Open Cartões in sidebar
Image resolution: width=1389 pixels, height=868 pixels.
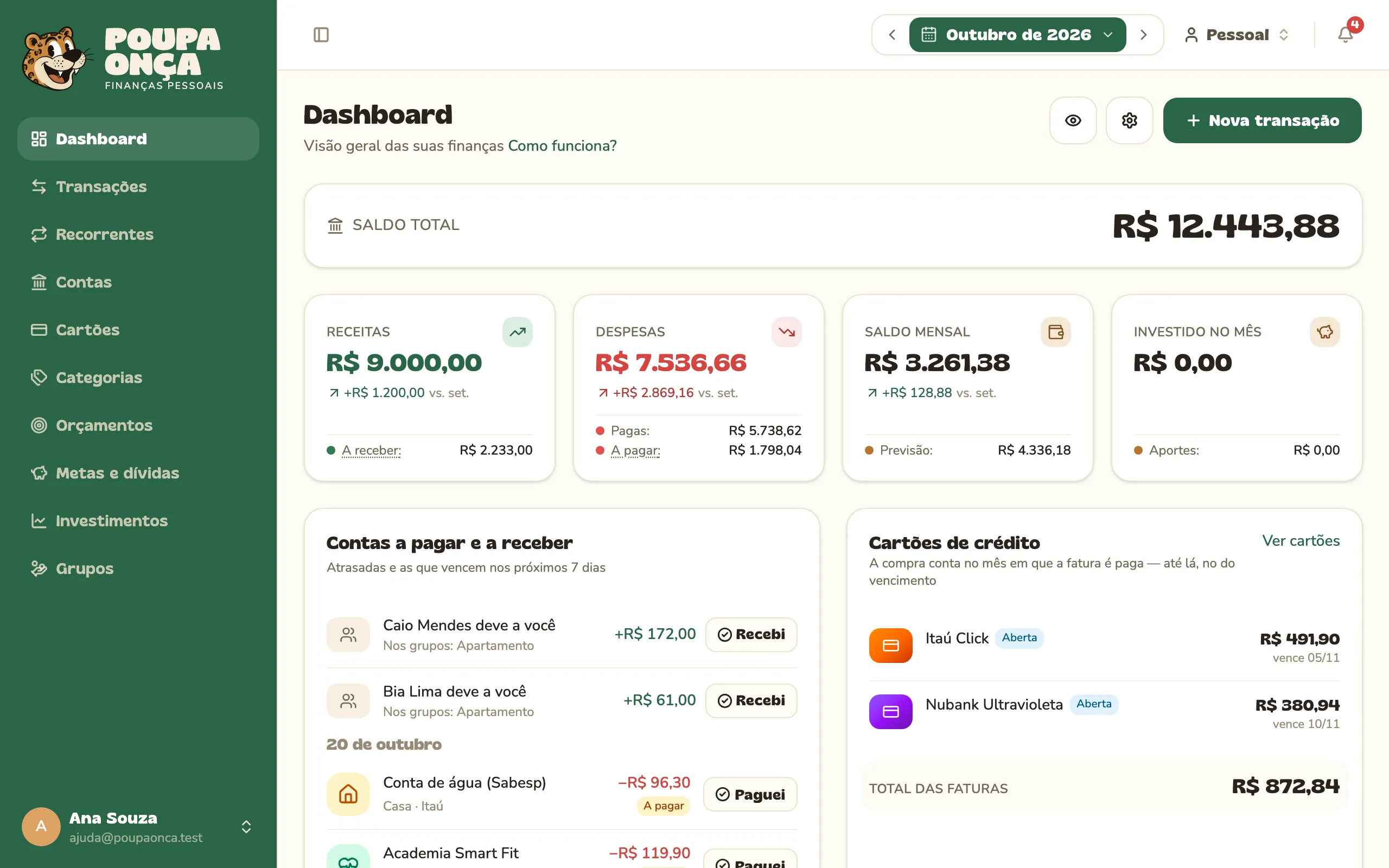138,329
